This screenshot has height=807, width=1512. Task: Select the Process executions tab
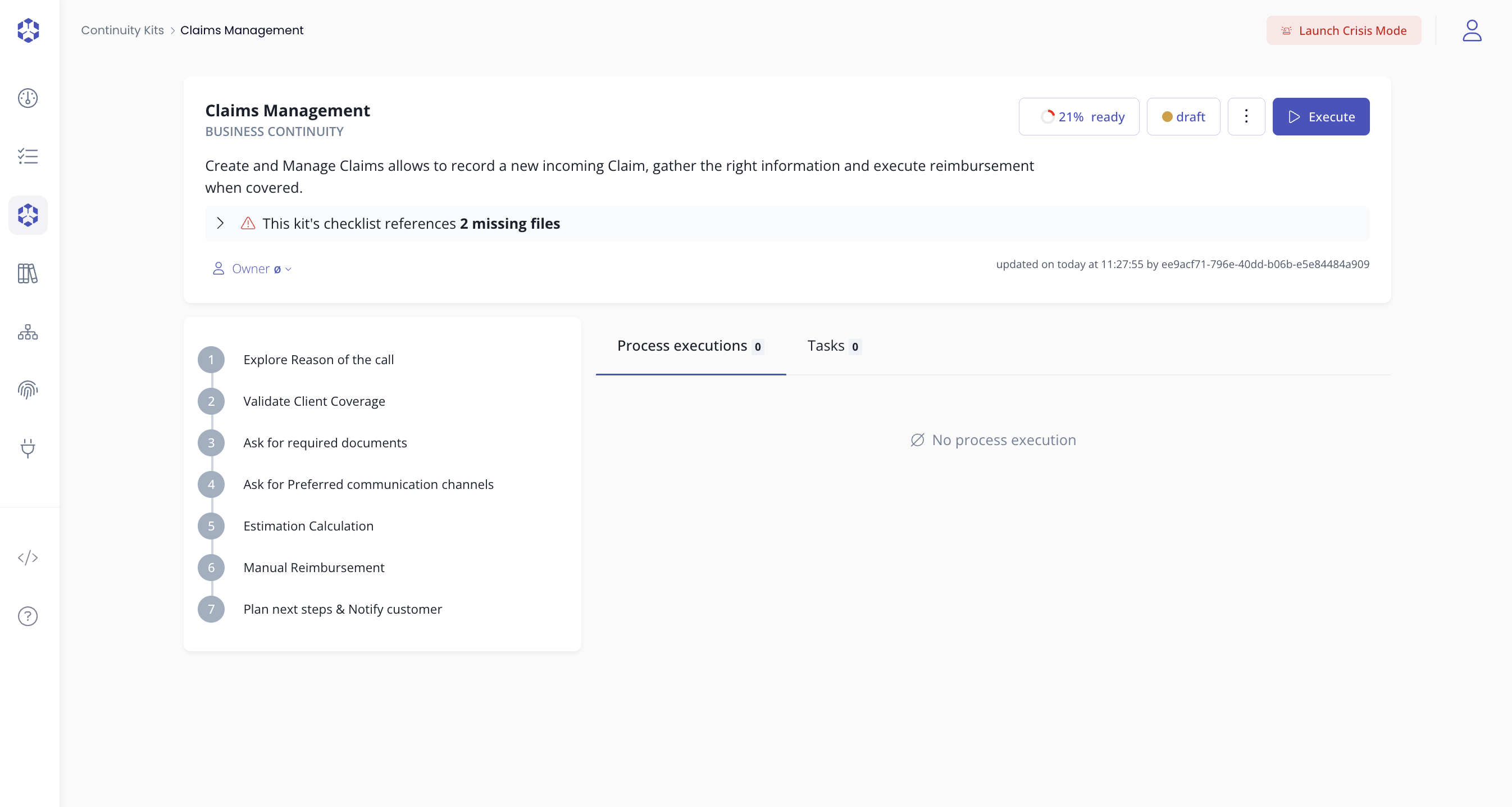690,346
